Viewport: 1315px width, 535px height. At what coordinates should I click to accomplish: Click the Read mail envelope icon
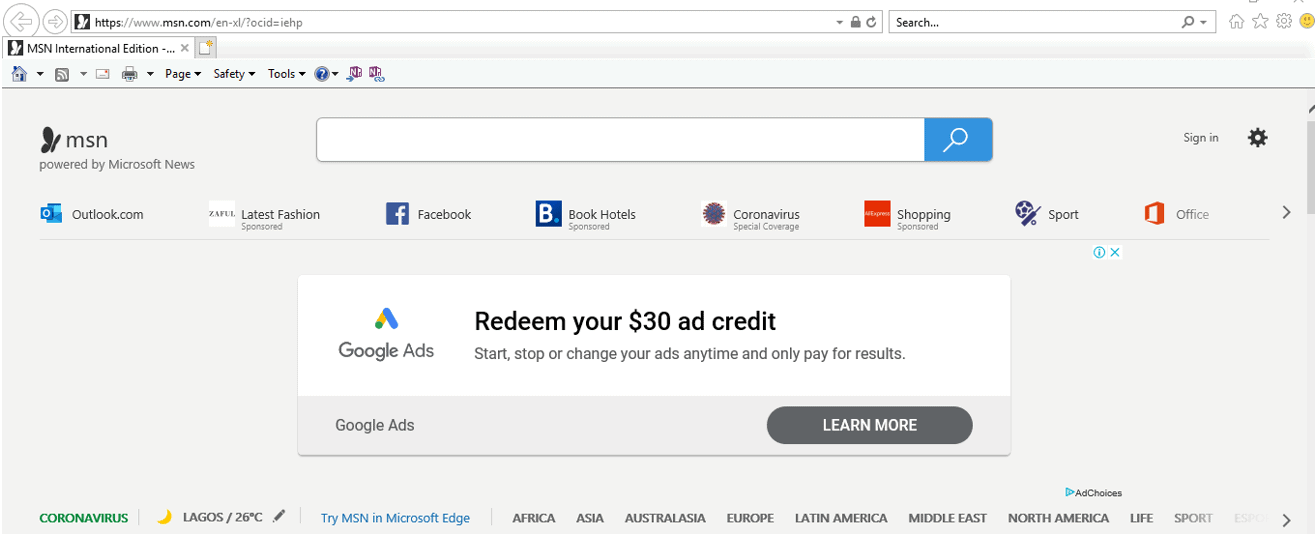click(102, 74)
